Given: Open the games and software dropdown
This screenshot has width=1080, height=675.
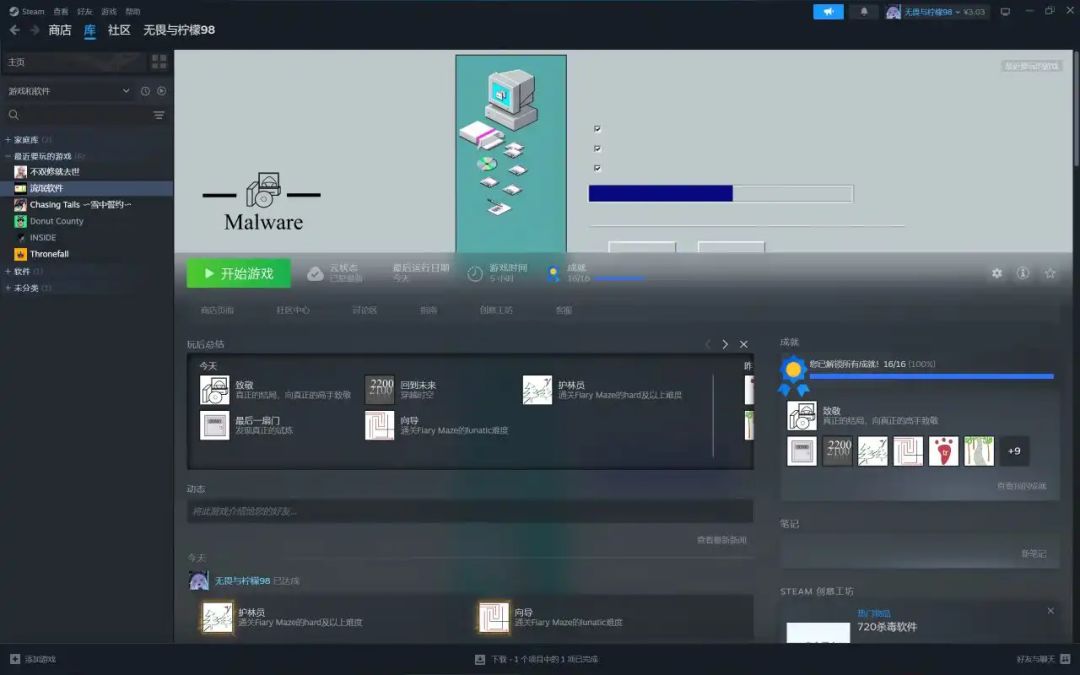Looking at the screenshot, I should click(x=68, y=91).
